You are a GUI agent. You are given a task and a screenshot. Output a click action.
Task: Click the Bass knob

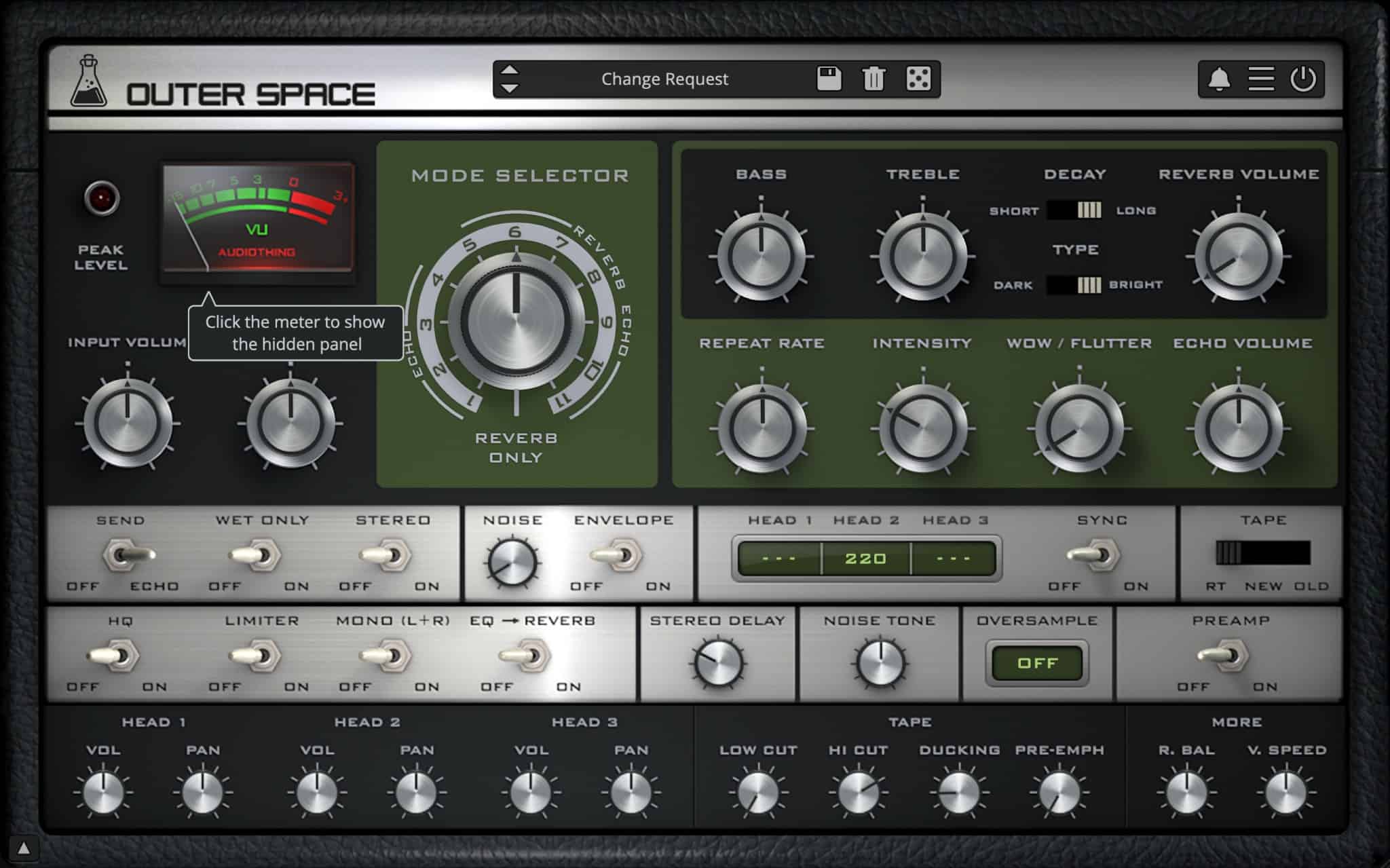pos(761,257)
